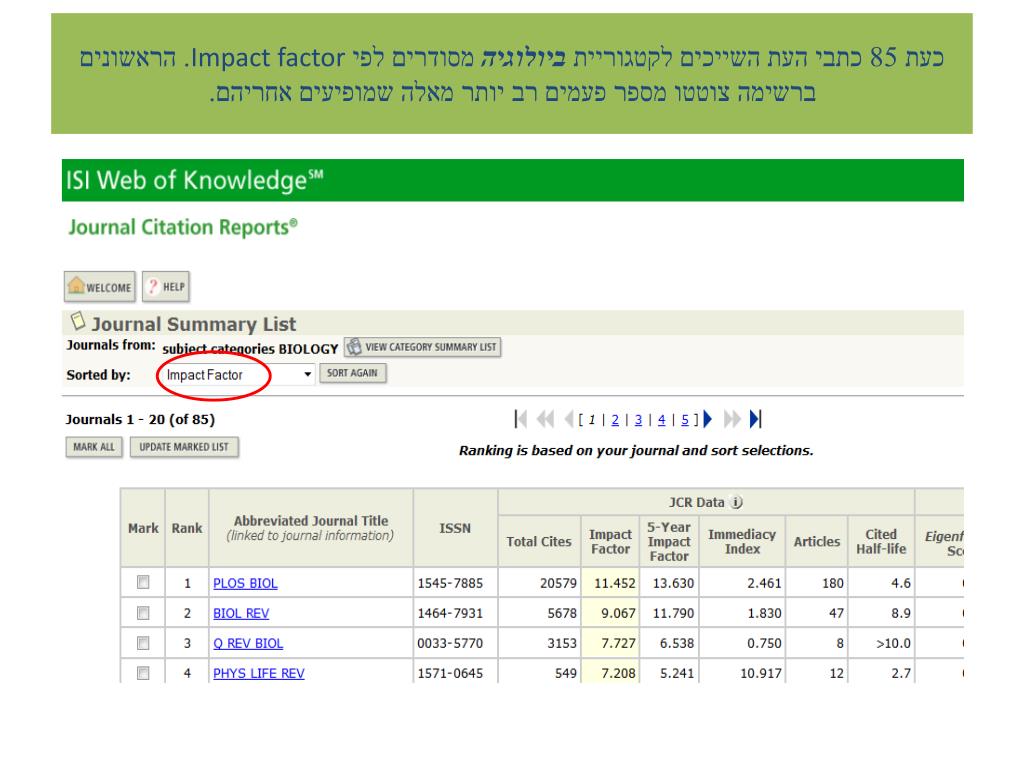Click immediacy index value 10.917

(761, 673)
